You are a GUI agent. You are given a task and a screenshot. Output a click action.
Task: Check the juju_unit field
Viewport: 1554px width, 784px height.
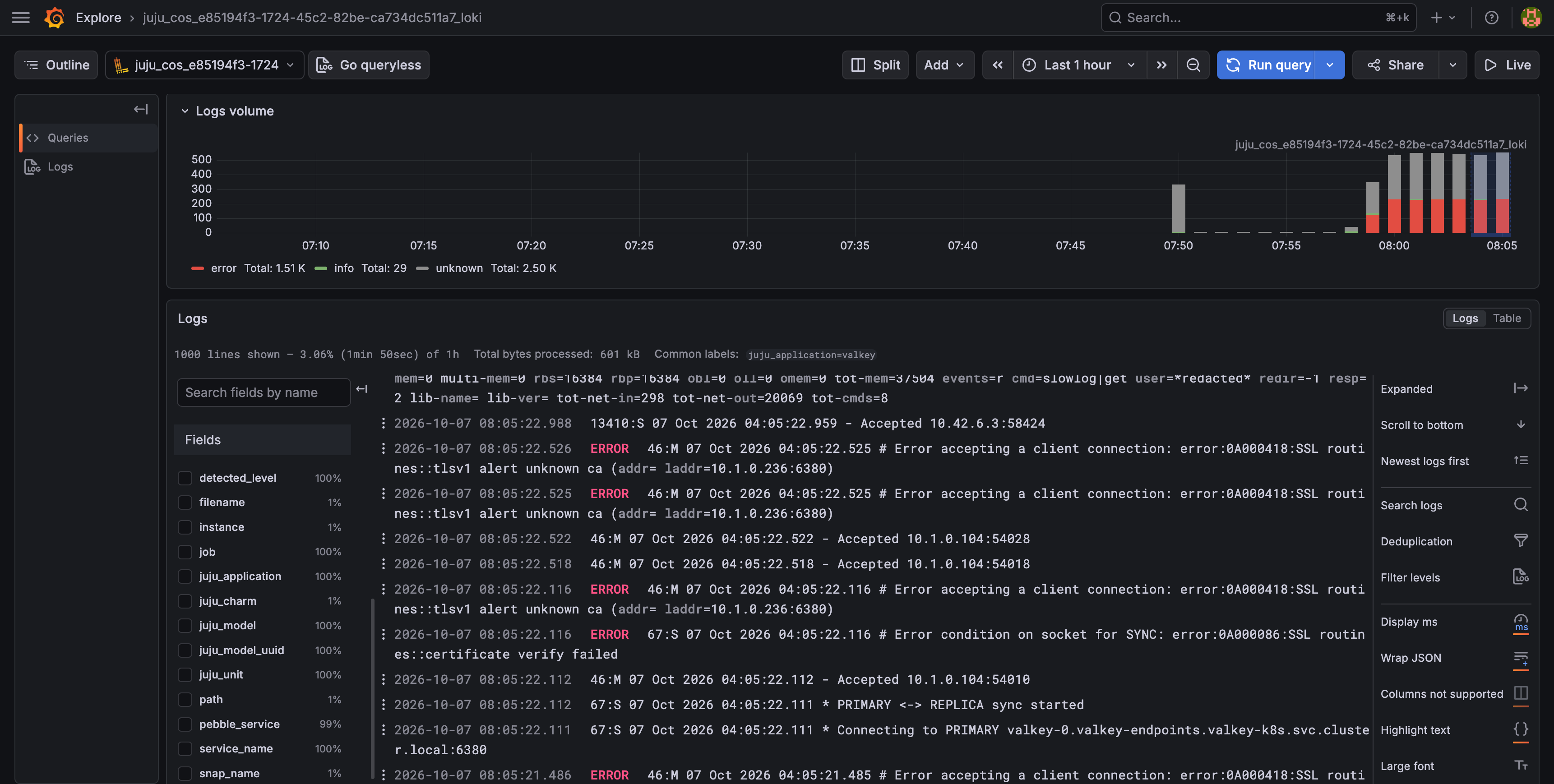185,675
